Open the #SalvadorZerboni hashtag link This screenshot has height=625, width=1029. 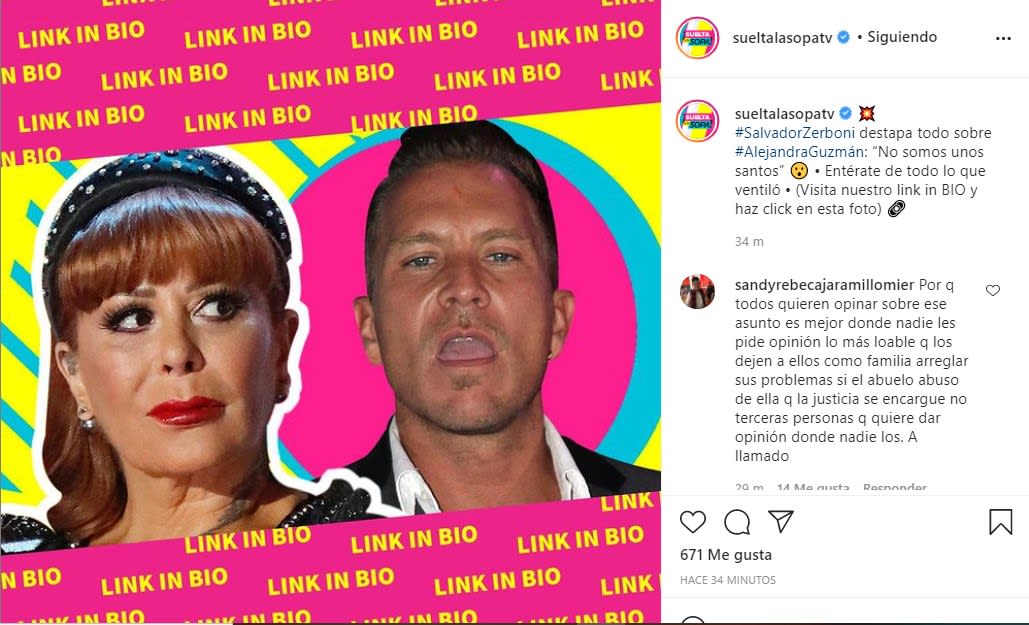(795, 133)
